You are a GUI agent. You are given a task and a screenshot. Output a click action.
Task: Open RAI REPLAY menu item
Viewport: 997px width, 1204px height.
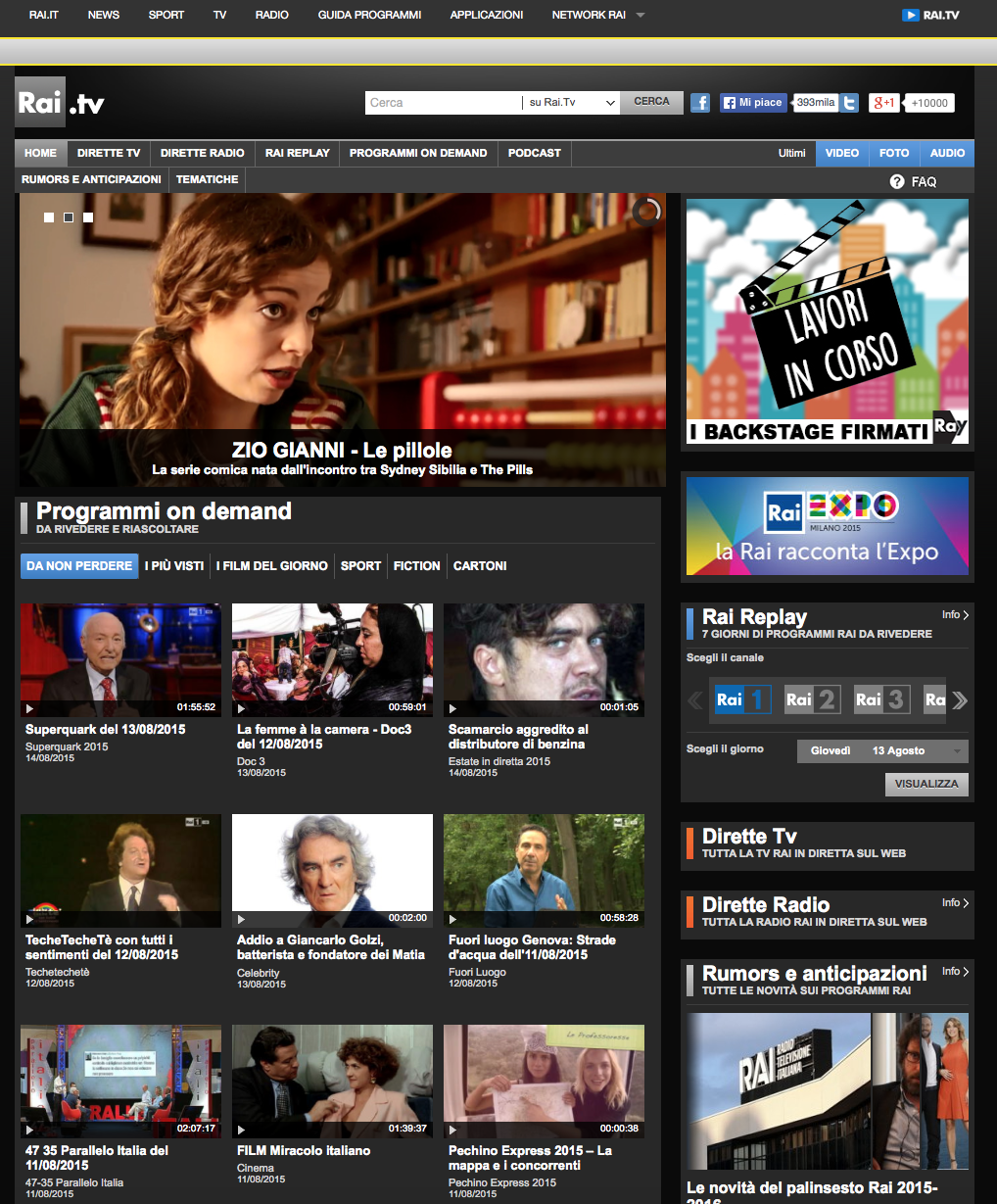tap(298, 154)
